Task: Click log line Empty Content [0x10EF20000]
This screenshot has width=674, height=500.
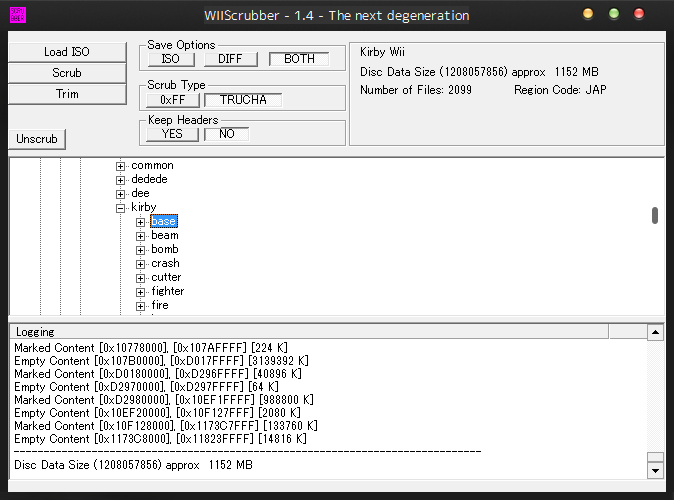Action: click(157, 413)
